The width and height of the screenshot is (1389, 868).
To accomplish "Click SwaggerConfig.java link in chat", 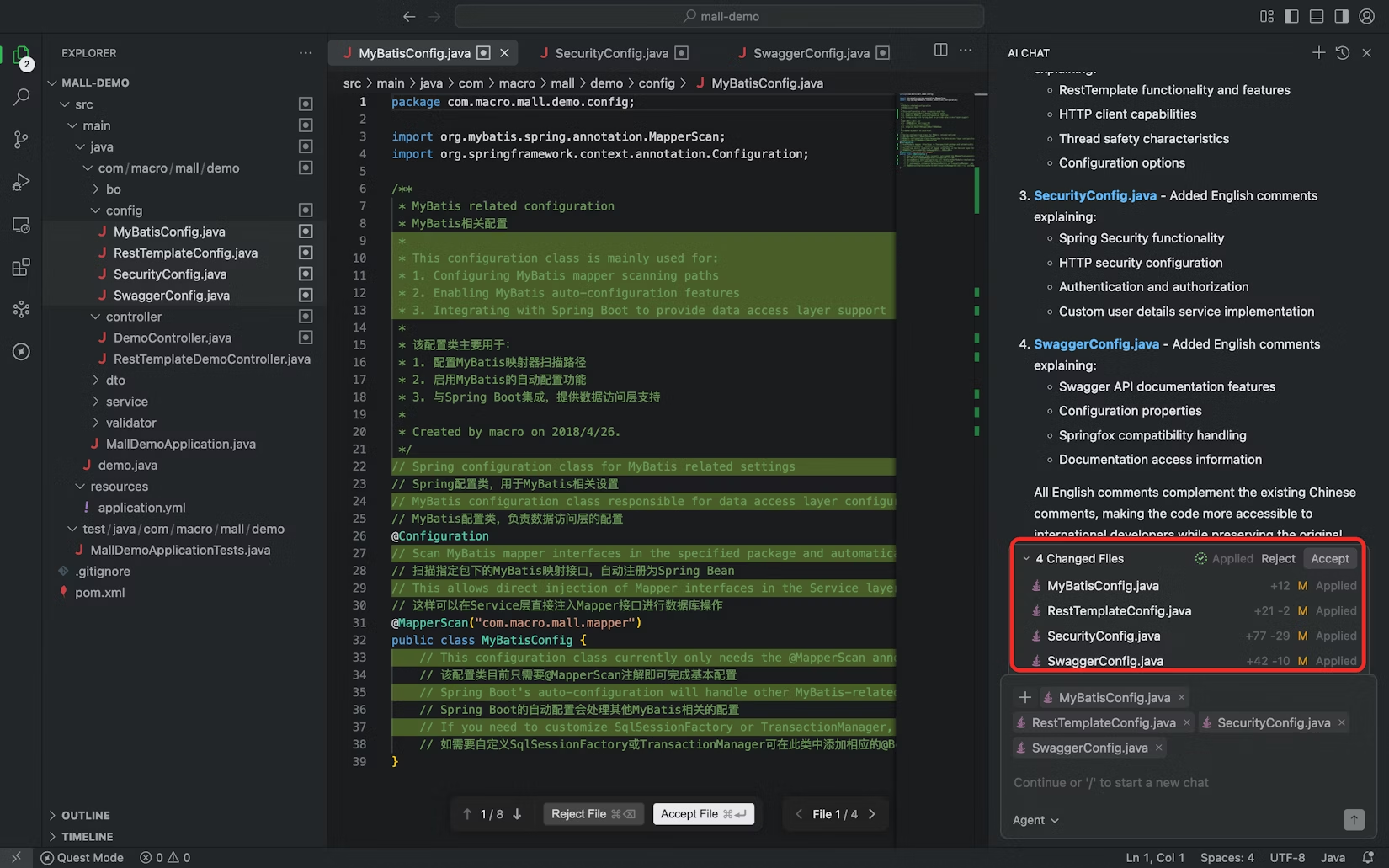I will click(x=1096, y=344).
